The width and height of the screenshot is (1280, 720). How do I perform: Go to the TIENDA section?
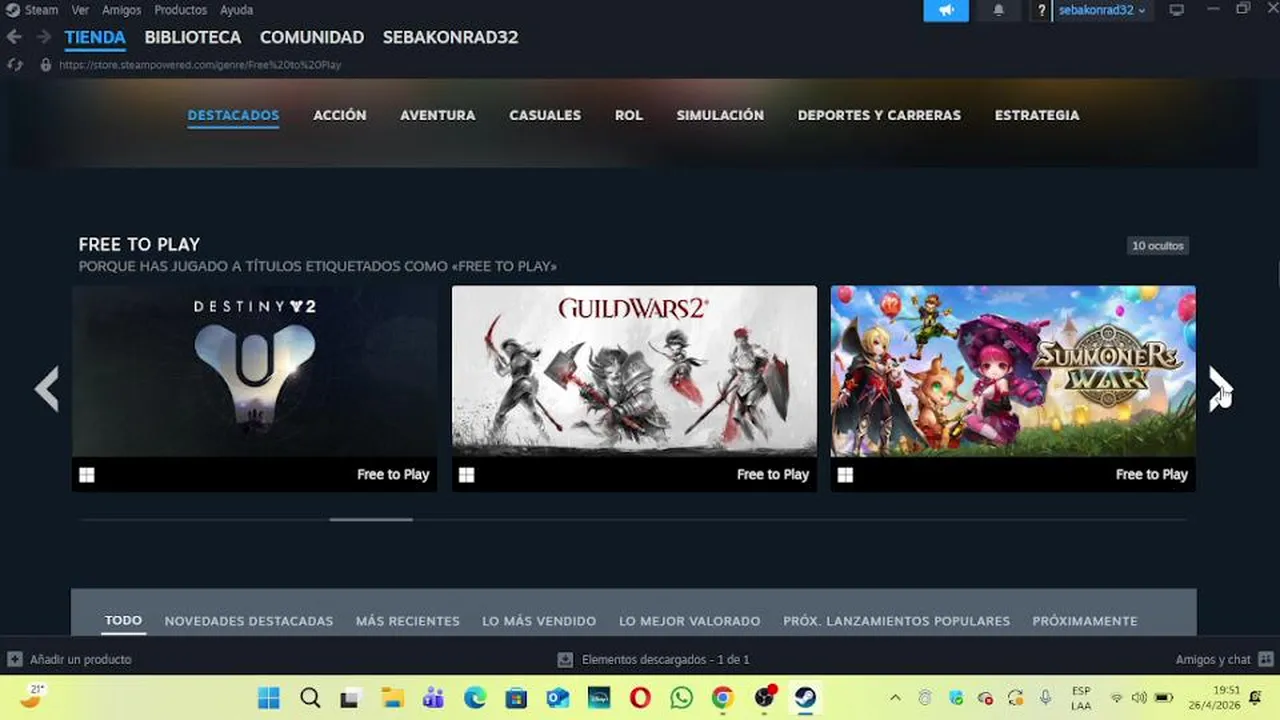(95, 37)
